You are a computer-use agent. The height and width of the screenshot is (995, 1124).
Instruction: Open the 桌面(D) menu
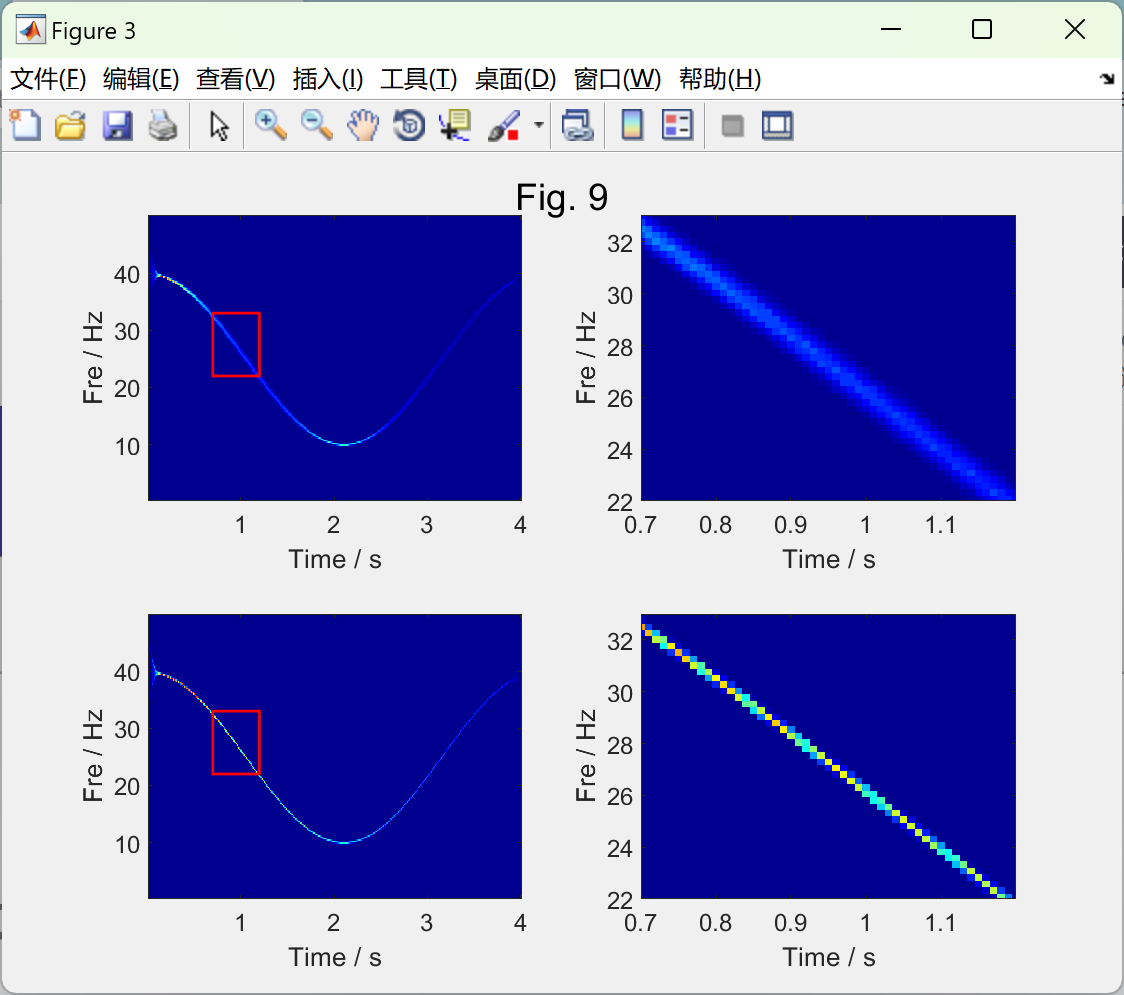[x=515, y=79]
